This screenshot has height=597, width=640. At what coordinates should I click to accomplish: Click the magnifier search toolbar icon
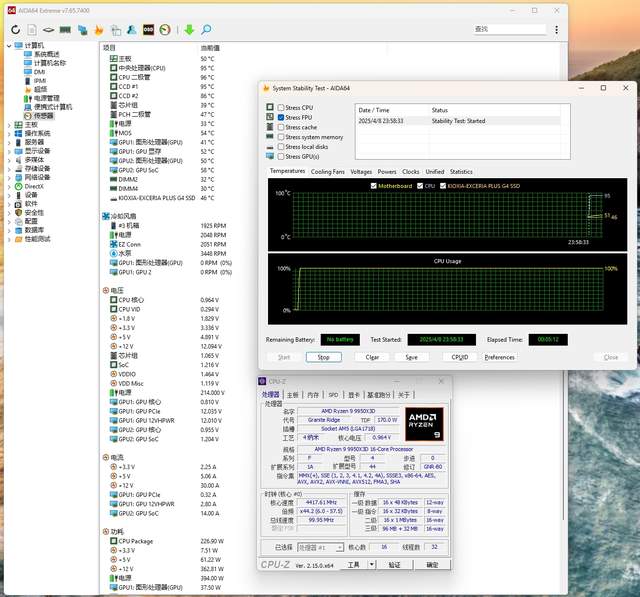pyautogui.click(x=207, y=30)
